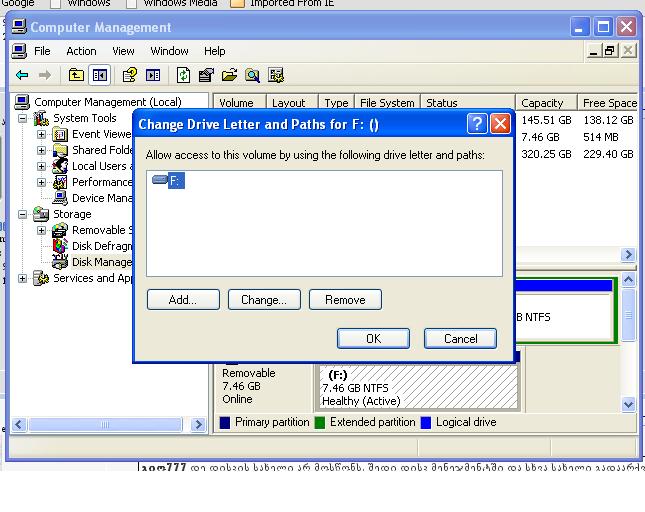This screenshot has height=512, width=645.
Task: Click the Properties toolbar icon
Action: [x=206, y=75]
